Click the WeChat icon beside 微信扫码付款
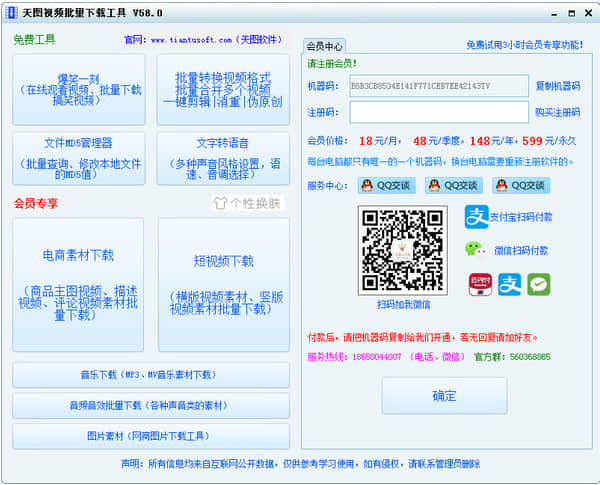 coord(476,250)
